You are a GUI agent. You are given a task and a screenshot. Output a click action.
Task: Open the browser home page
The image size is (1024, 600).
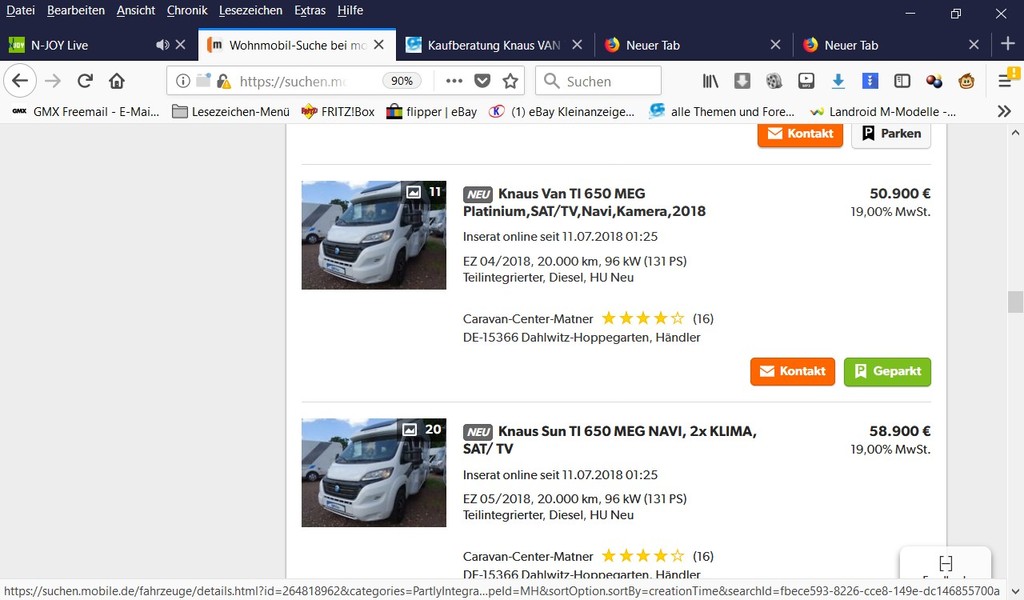click(x=117, y=81)
